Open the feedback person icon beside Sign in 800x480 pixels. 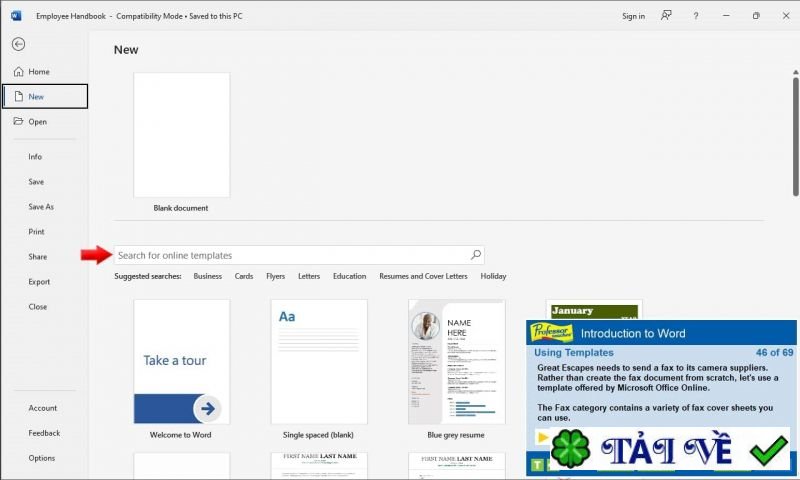(x=666, y=16)
